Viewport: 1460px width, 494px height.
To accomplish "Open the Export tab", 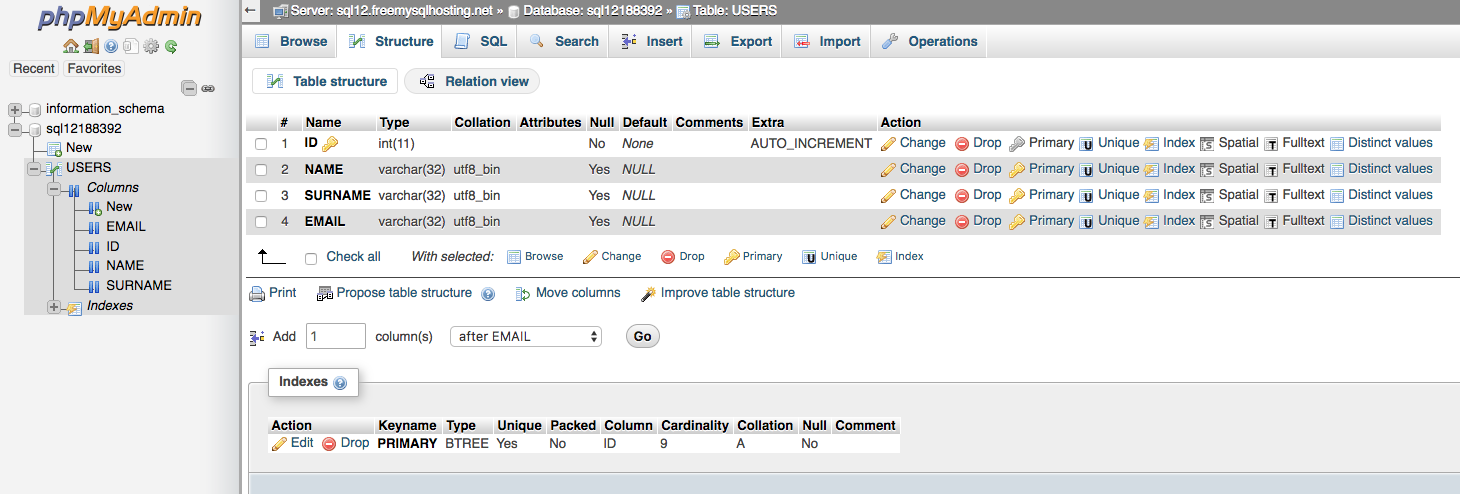I will [x=738, y=41].
